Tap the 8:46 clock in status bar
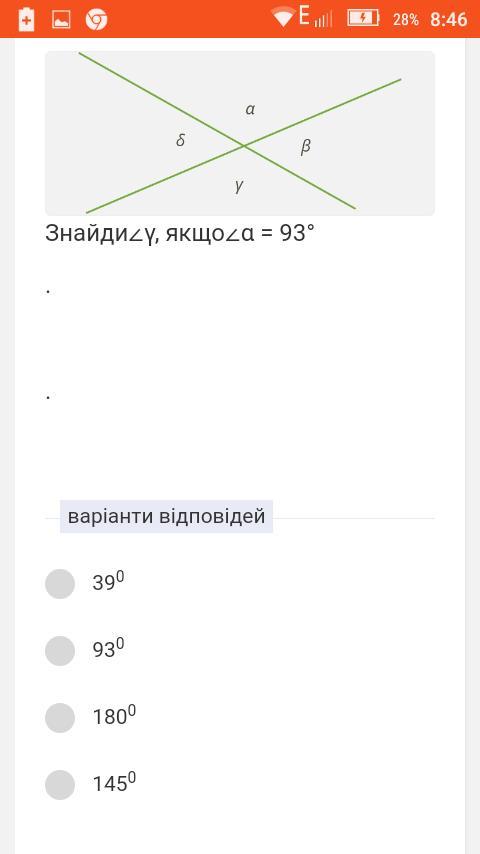 [x=448, y=20]
